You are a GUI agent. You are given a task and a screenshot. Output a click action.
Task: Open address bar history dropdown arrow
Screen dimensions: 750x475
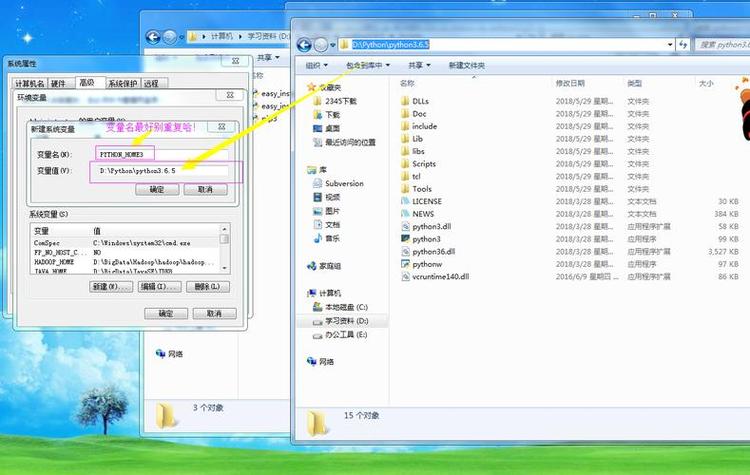(x=670, y=44)
